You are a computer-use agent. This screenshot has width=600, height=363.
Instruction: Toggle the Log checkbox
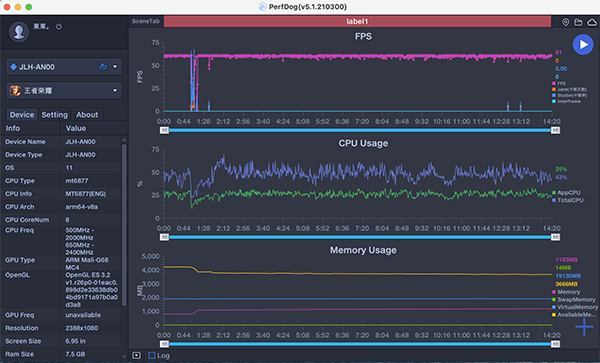pyautogui.click(x=152, y=355)
